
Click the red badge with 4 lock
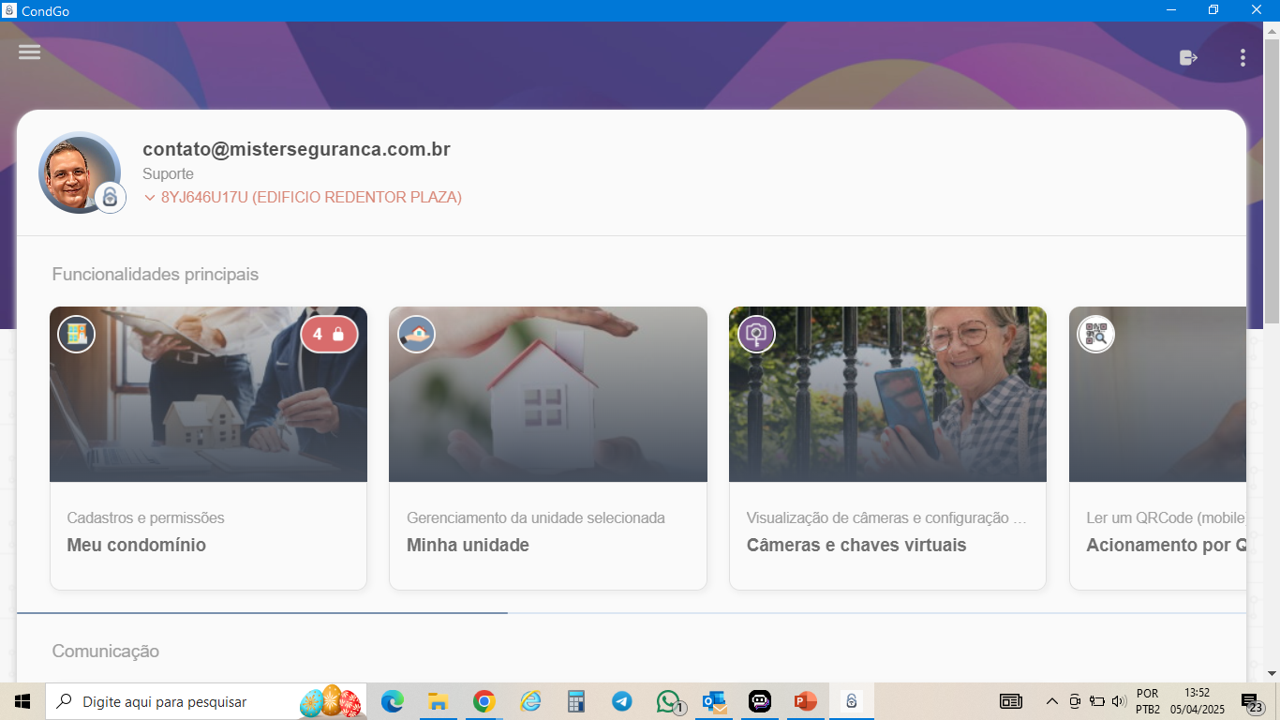(x=329, y=334)
